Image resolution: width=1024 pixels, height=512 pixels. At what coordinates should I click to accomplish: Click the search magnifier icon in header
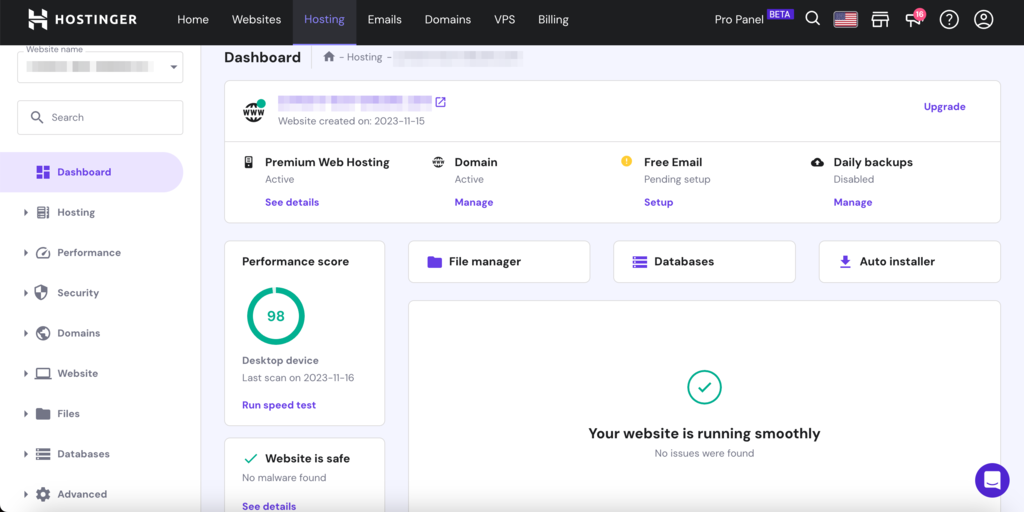(x=813, y=19)
